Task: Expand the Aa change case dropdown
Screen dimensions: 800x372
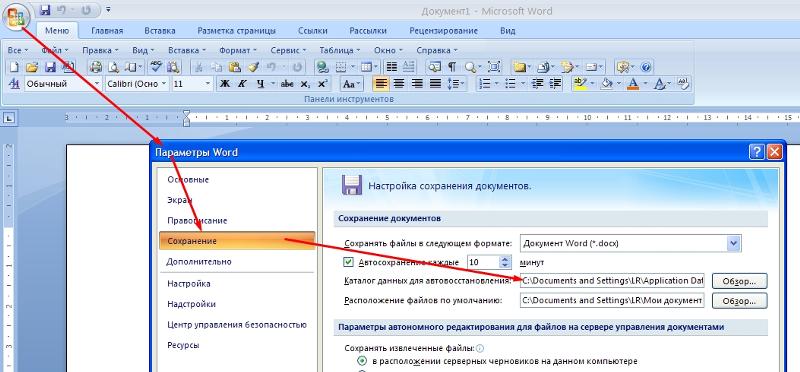Action: pos(352,84)
